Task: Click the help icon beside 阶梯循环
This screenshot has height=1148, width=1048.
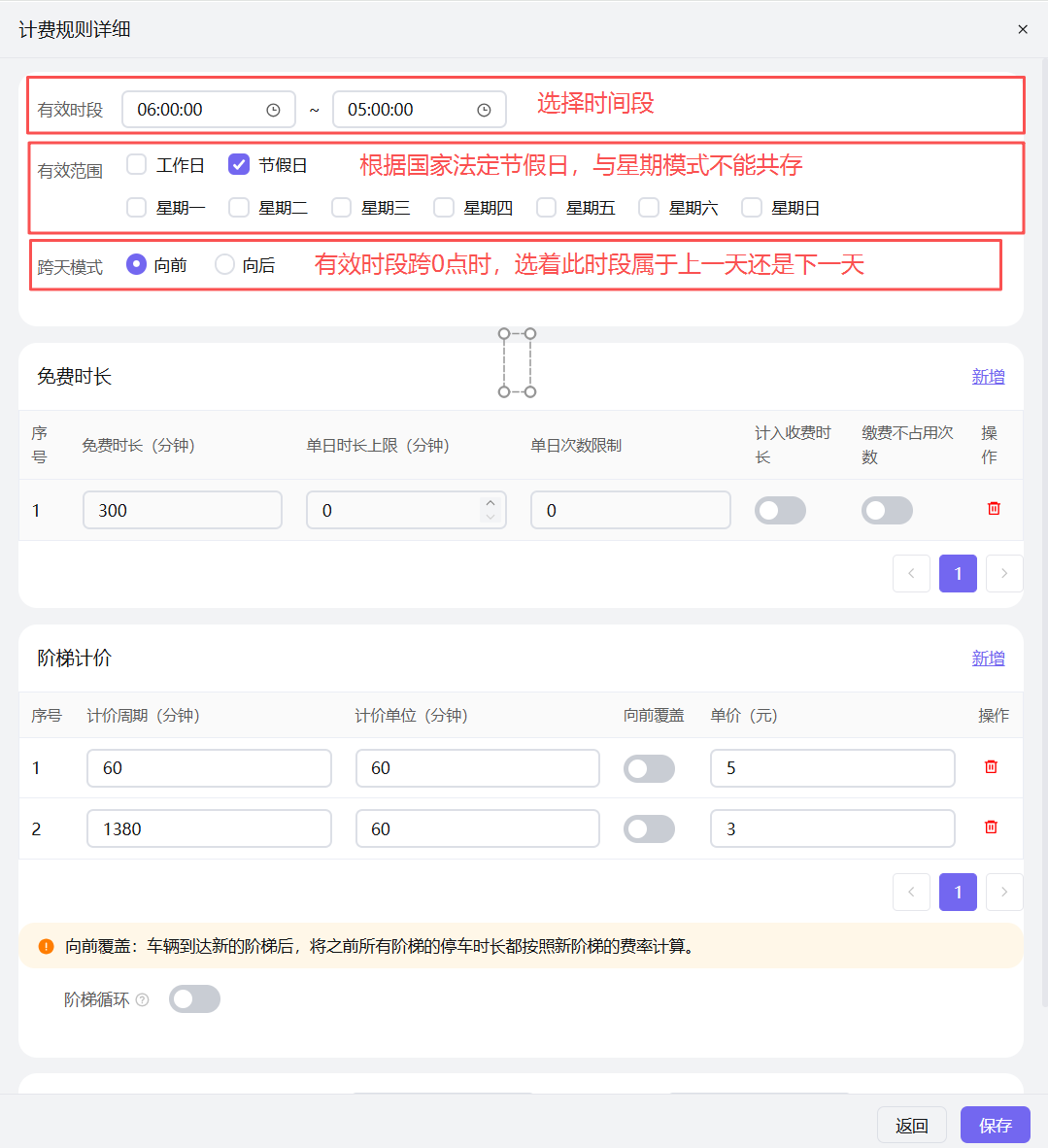Action: click(x=143, y=998)
